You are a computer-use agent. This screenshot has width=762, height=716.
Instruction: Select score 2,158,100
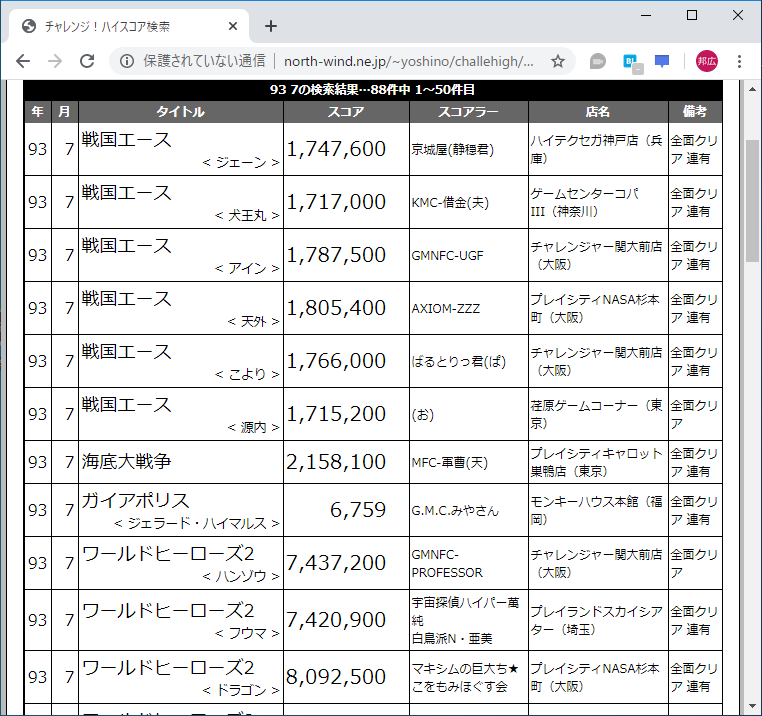point(336,462)
